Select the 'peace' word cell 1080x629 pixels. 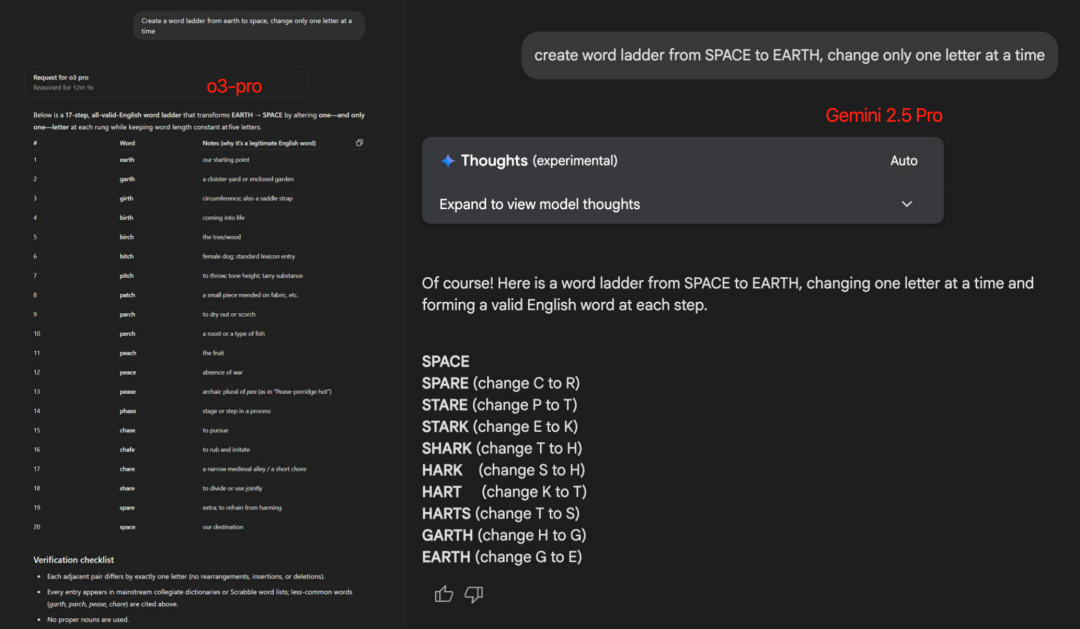(x=127, y=372)
